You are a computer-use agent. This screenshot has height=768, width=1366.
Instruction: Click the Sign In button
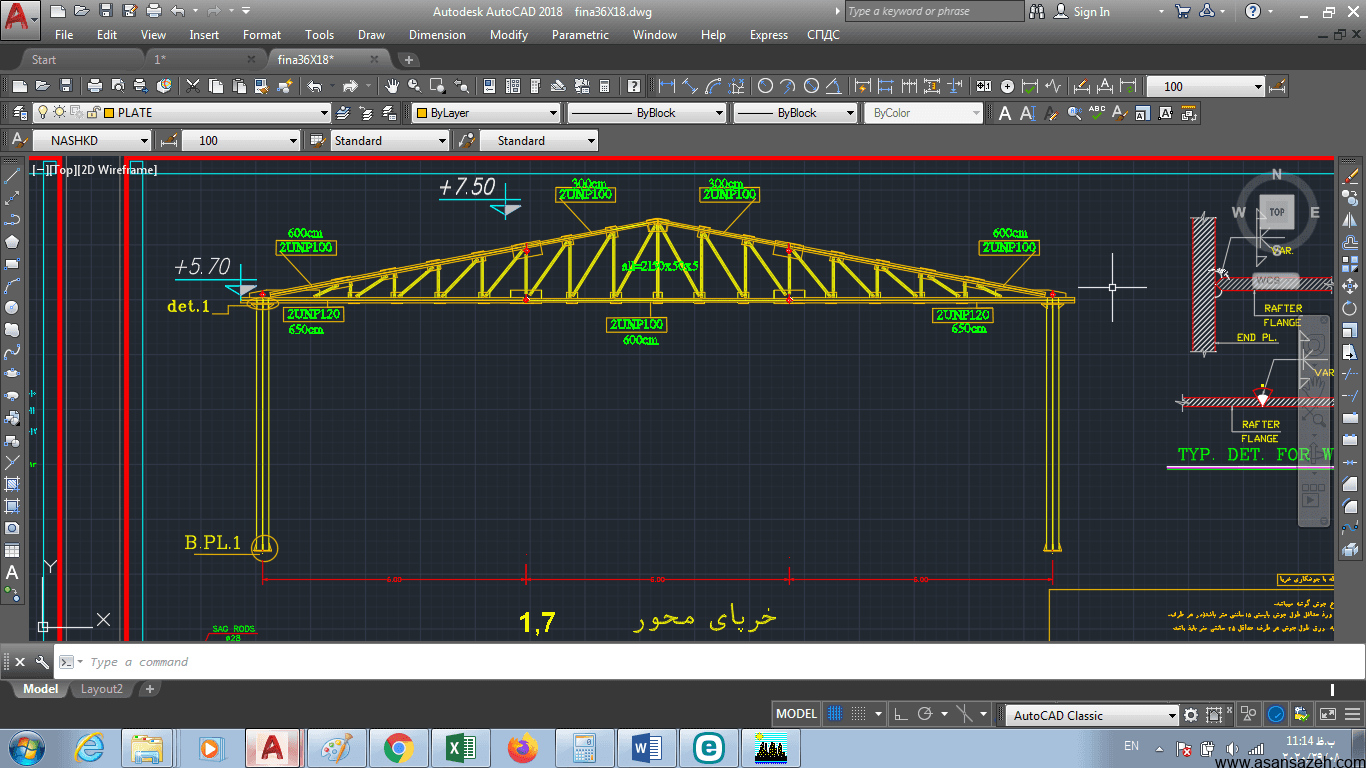click(1091, 12)
